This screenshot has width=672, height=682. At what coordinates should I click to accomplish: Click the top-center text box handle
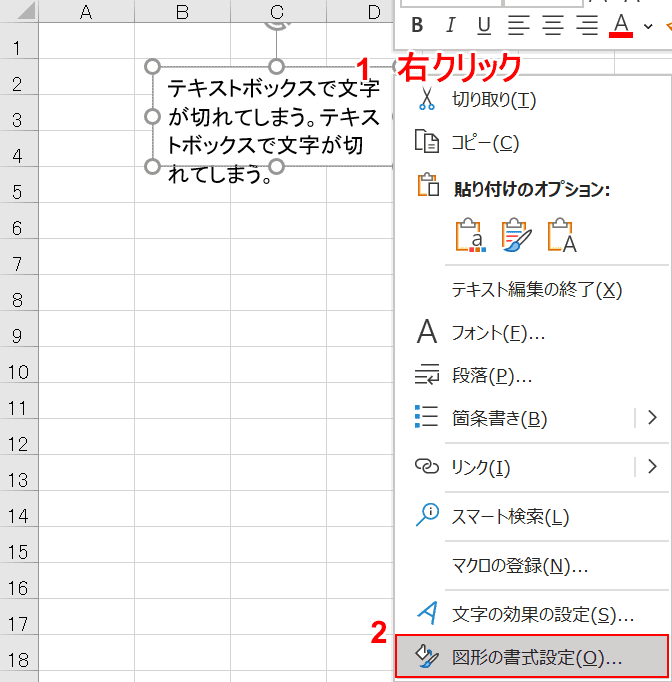click(x=276, y=67)
